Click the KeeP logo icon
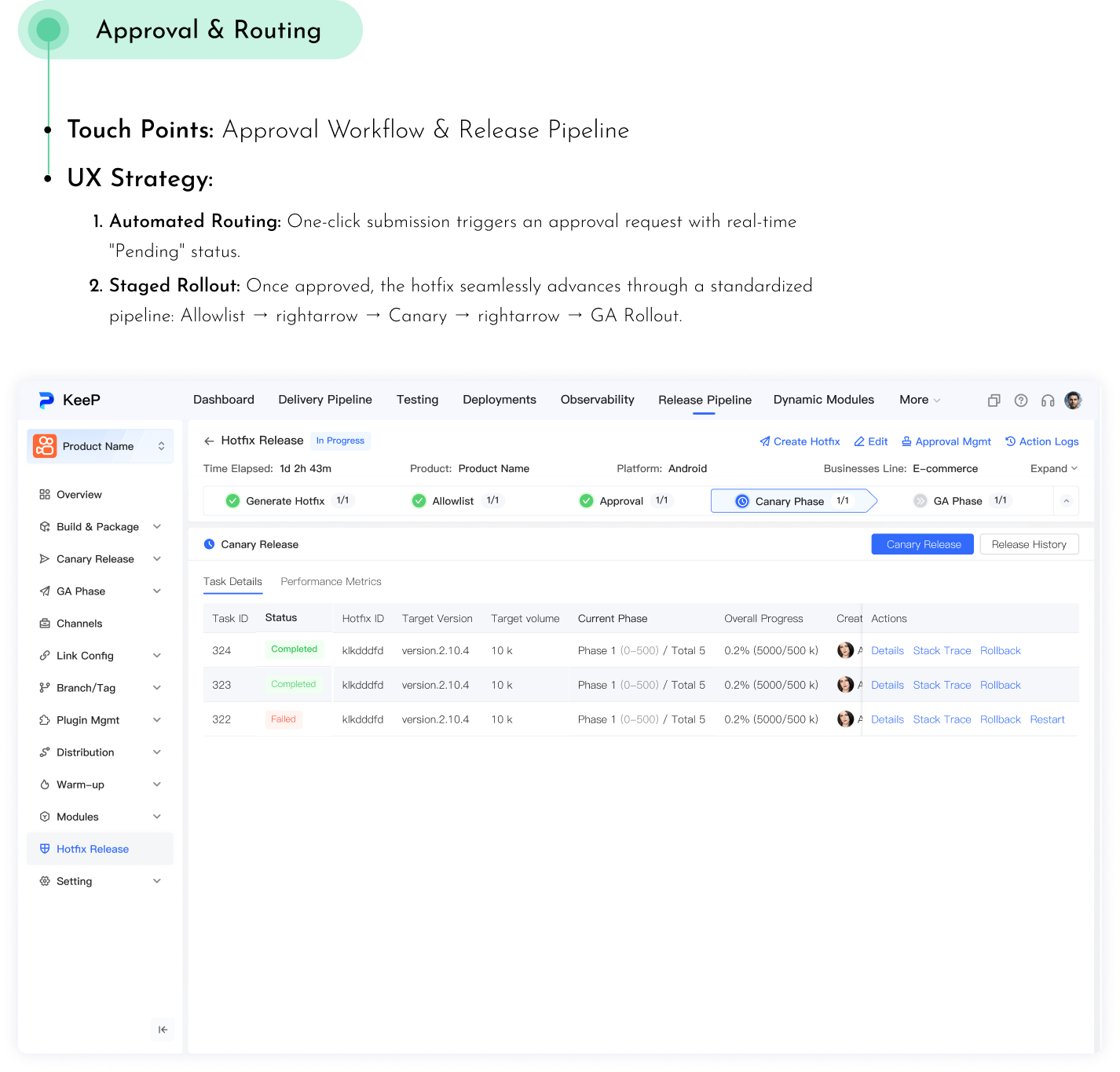 pyautogui.click(x=46, y=401)
